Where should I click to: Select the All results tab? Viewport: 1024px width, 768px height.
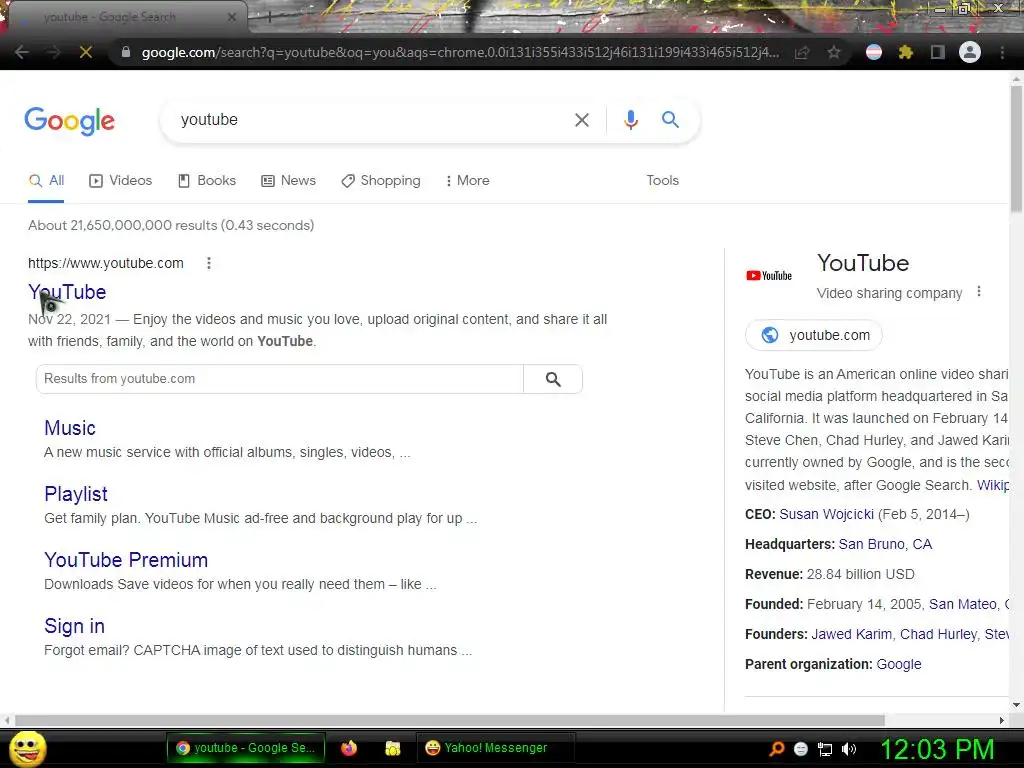pos(46,181)
